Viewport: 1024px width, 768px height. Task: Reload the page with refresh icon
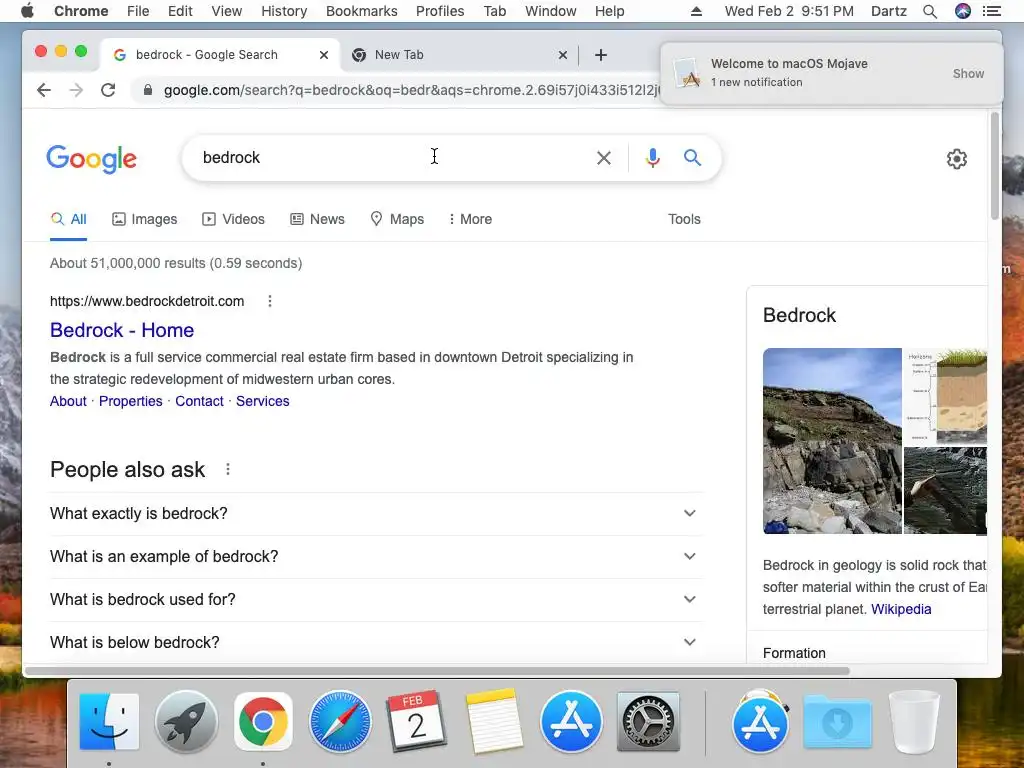108,90
